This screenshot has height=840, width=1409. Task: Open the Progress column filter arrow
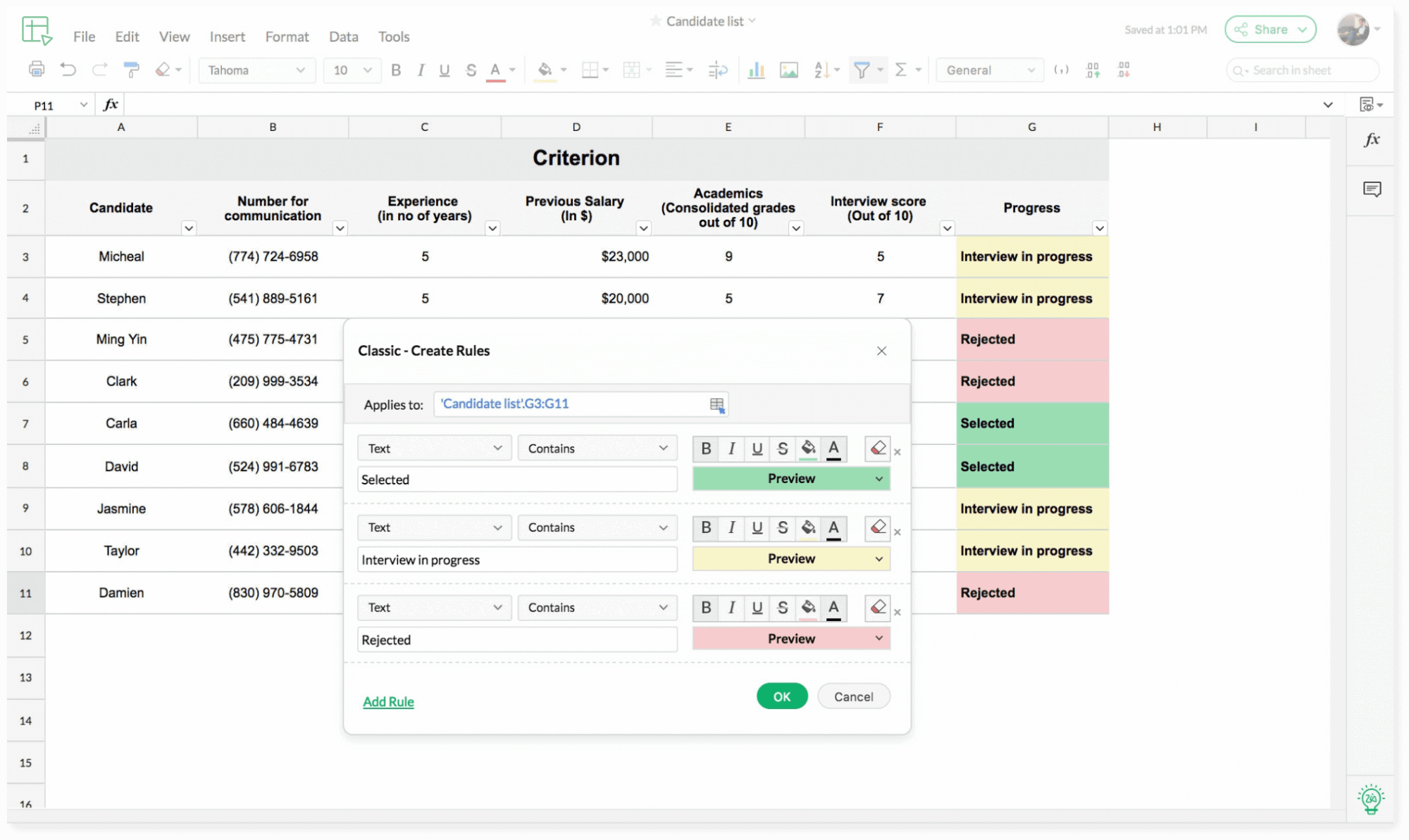point(1099,228)
